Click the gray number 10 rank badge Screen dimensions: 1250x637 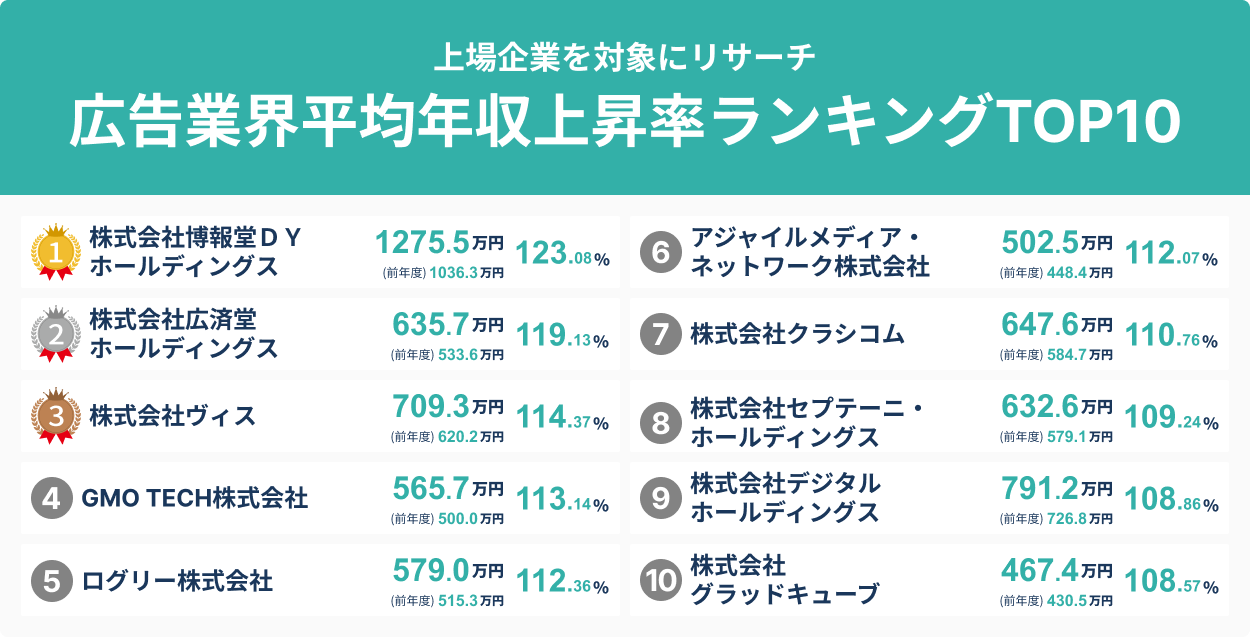(660, 580)
